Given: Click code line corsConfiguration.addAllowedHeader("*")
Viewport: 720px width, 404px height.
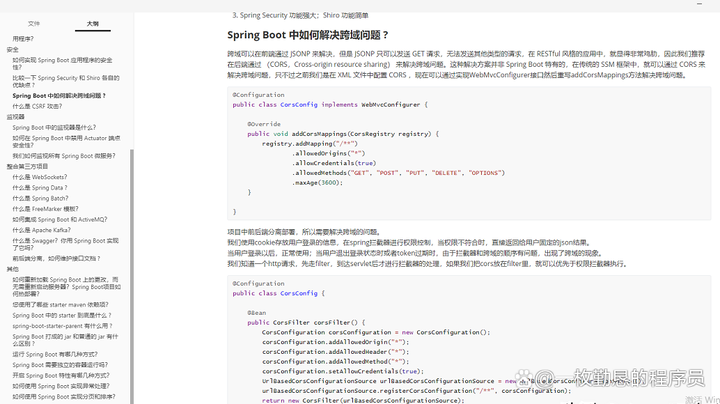Looking at the screenshot, I should [335, 352].
